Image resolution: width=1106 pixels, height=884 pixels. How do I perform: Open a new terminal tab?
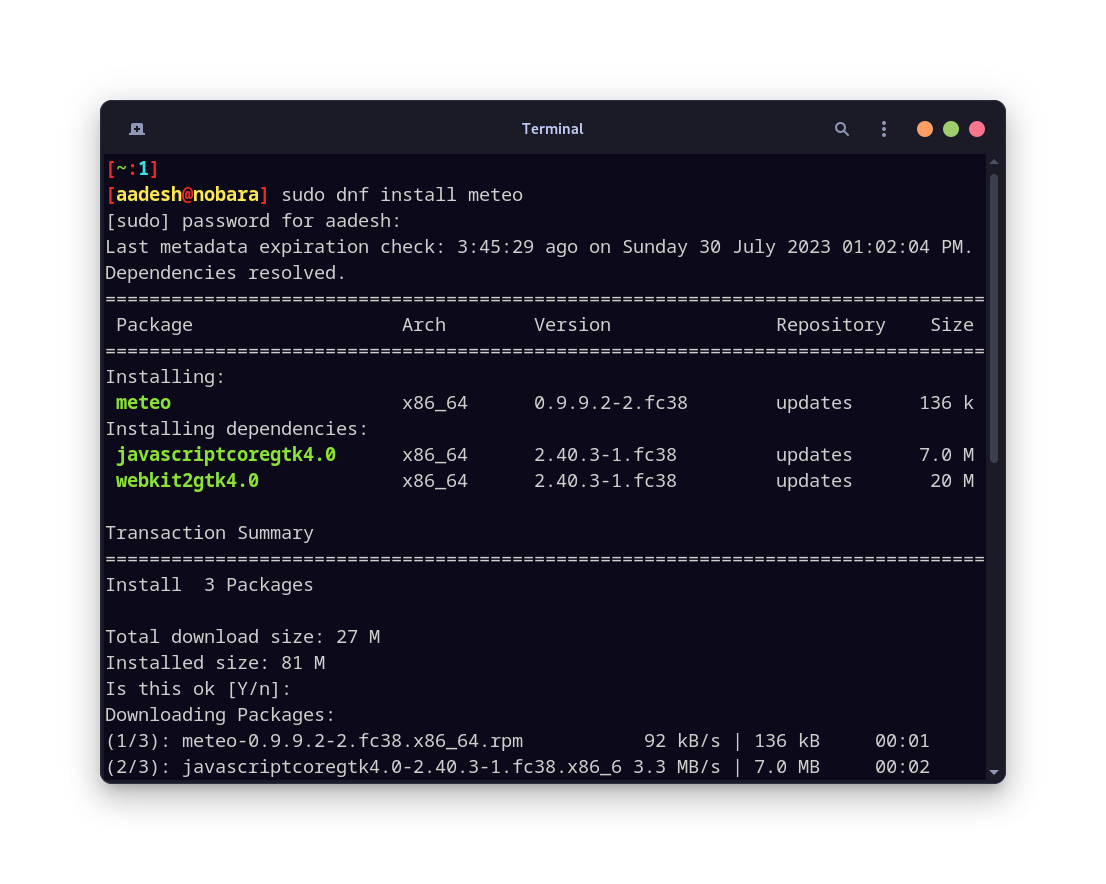click(136, 129)
